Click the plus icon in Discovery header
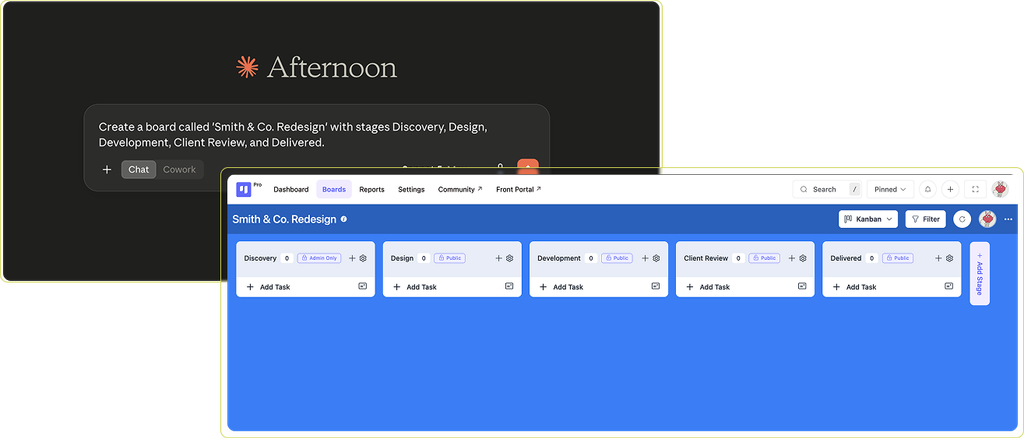 pos(352,258)
